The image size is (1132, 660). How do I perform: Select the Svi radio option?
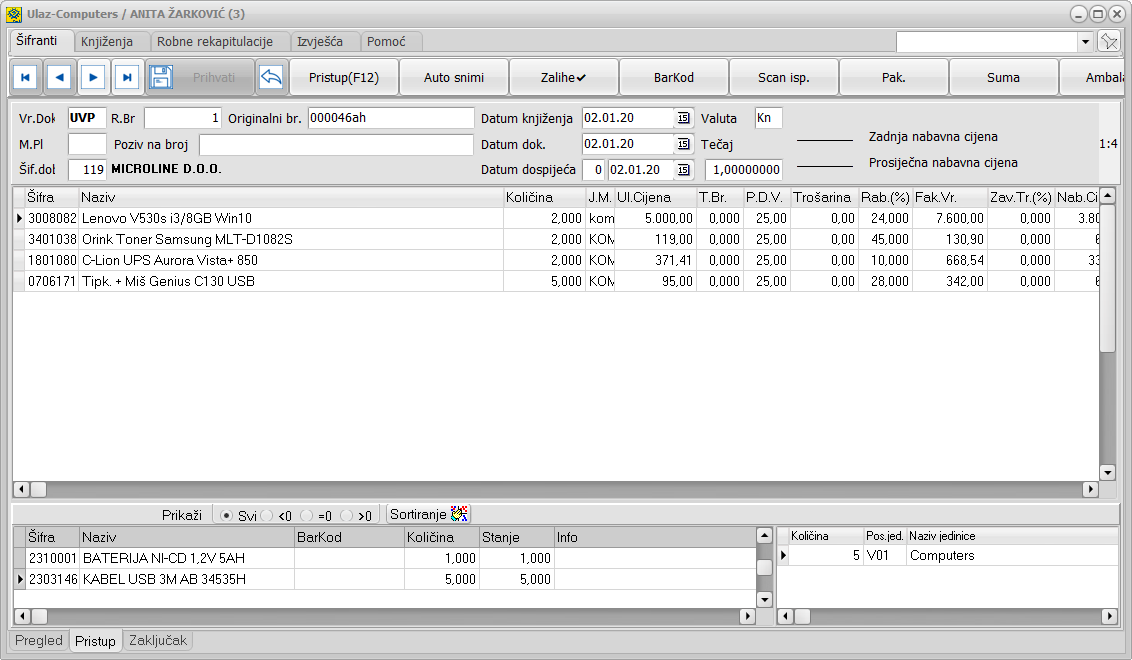click(x=227, y=516)
